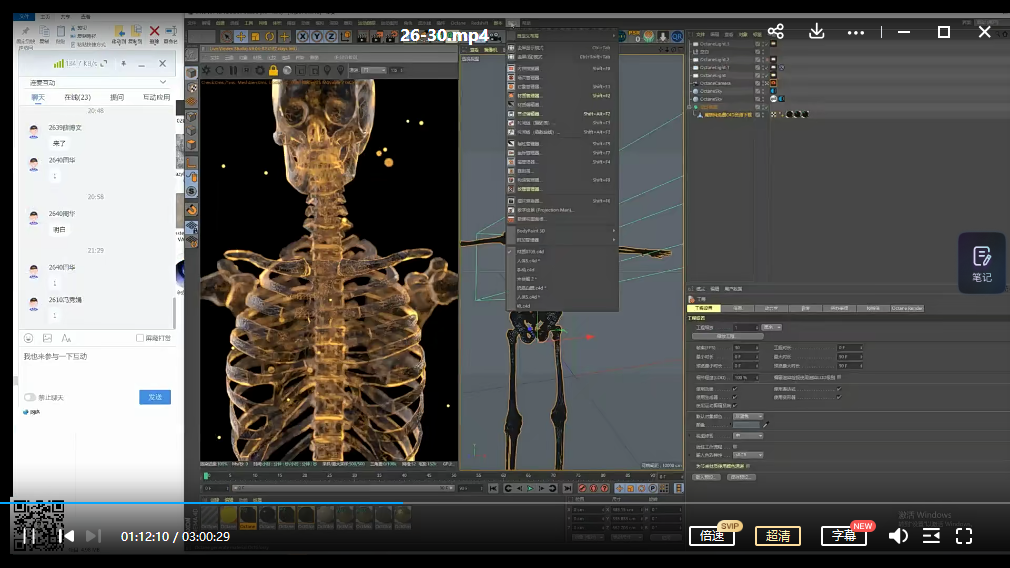Toggle the 禁止聊天 switch
Image resolution: width=1010 pixels, height=568 pixels.
[30, 397]
